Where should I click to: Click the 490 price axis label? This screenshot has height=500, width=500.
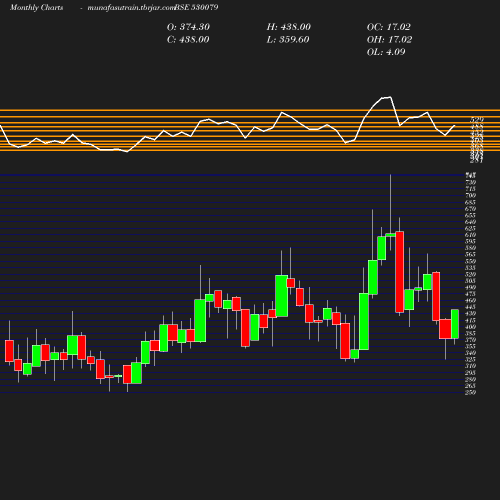click(471, 287)
